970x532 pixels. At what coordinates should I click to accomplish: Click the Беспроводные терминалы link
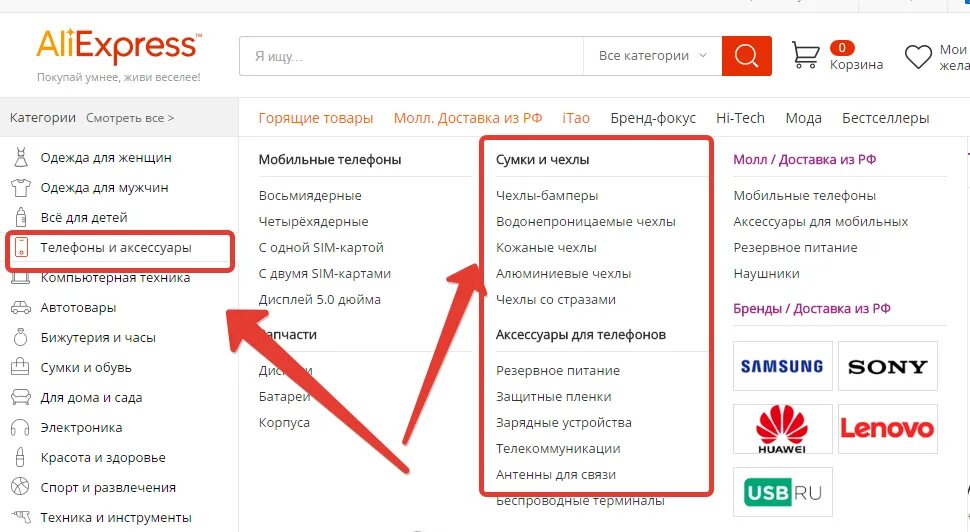[x=580, y=501]
